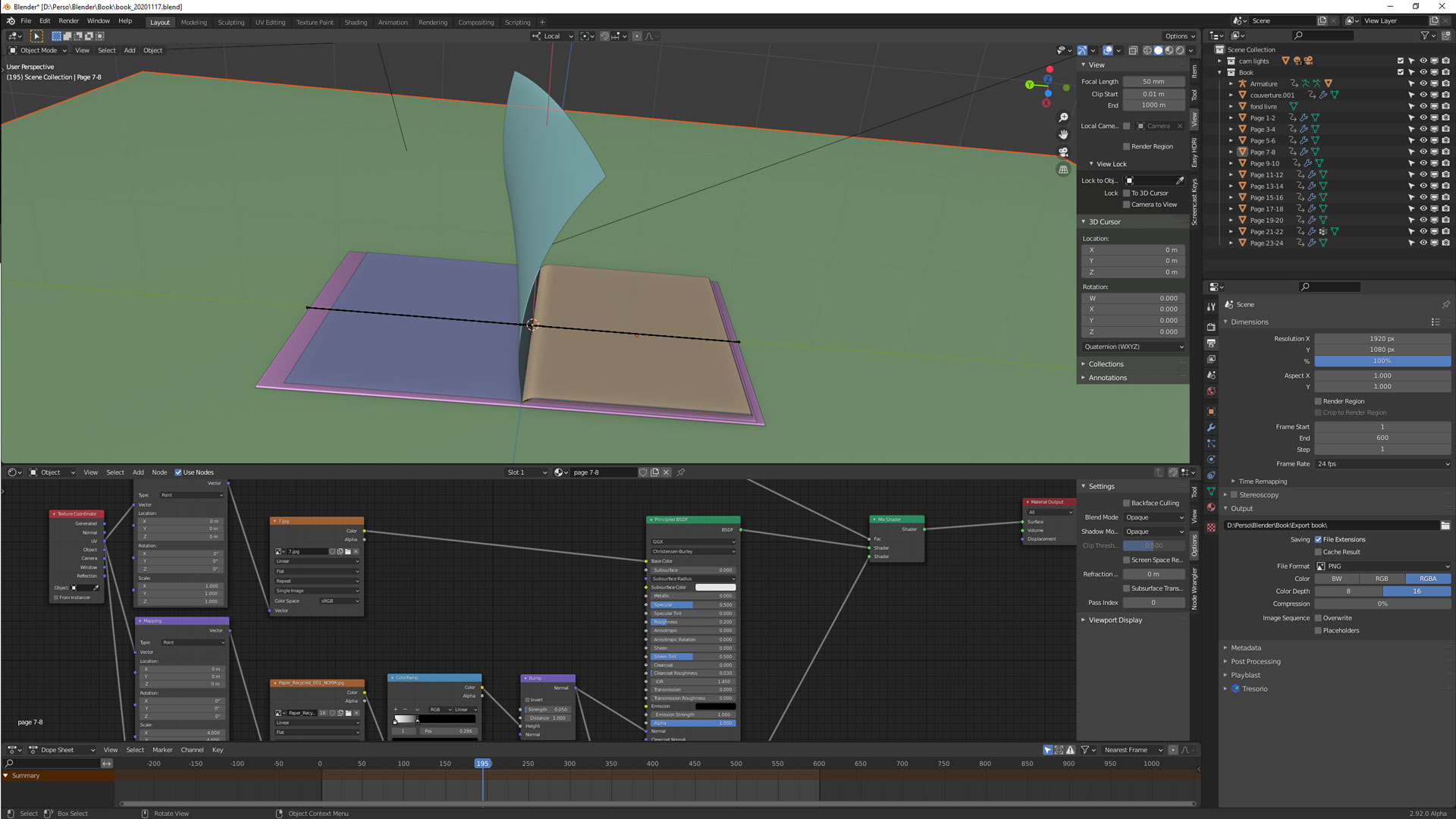This screenshot has width=1456, height=819.
Task: Uncheck the File Extensions checkbox
Action: [1318, 539]
